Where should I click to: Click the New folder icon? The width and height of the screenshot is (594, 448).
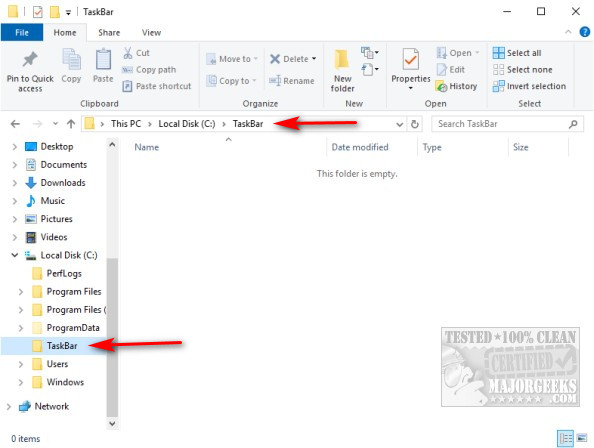[x=342, y=59]
